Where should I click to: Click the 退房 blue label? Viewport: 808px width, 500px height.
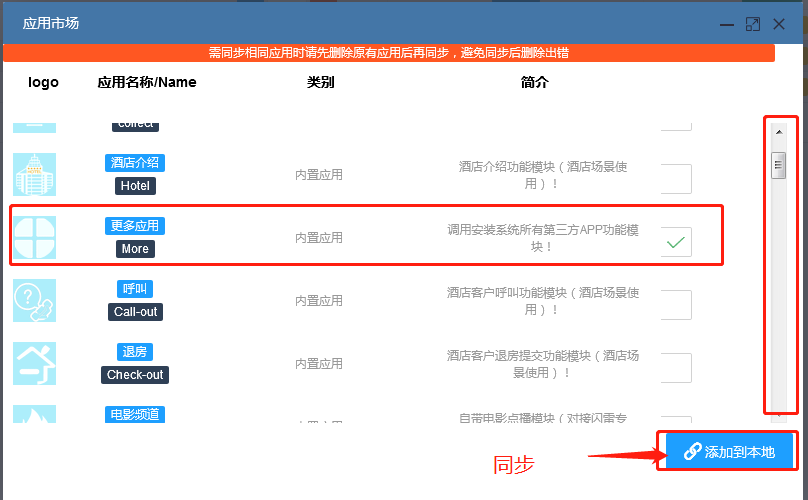pos(135,352)
